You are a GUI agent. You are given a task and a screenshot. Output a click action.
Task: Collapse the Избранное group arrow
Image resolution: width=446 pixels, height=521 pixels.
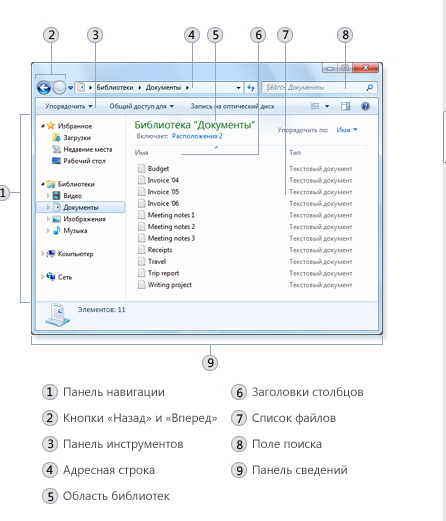43,126
